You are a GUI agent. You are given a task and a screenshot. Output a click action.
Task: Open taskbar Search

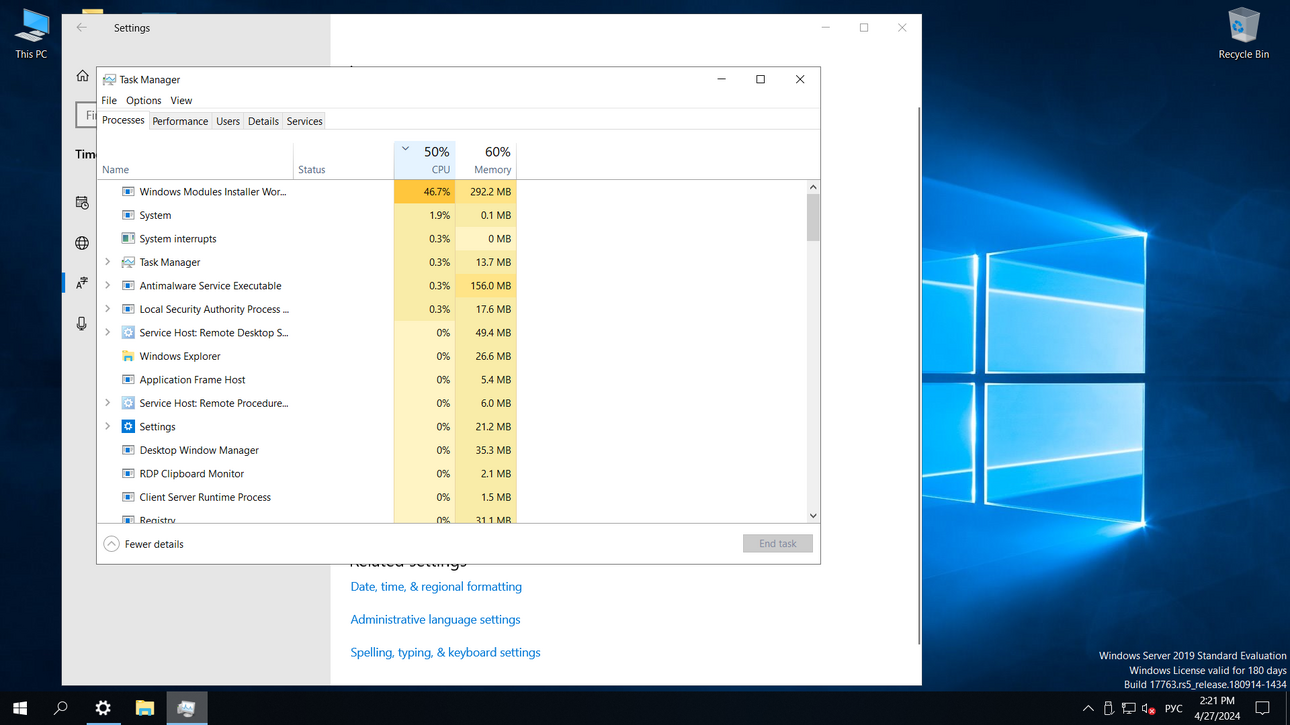pos(61,708)
